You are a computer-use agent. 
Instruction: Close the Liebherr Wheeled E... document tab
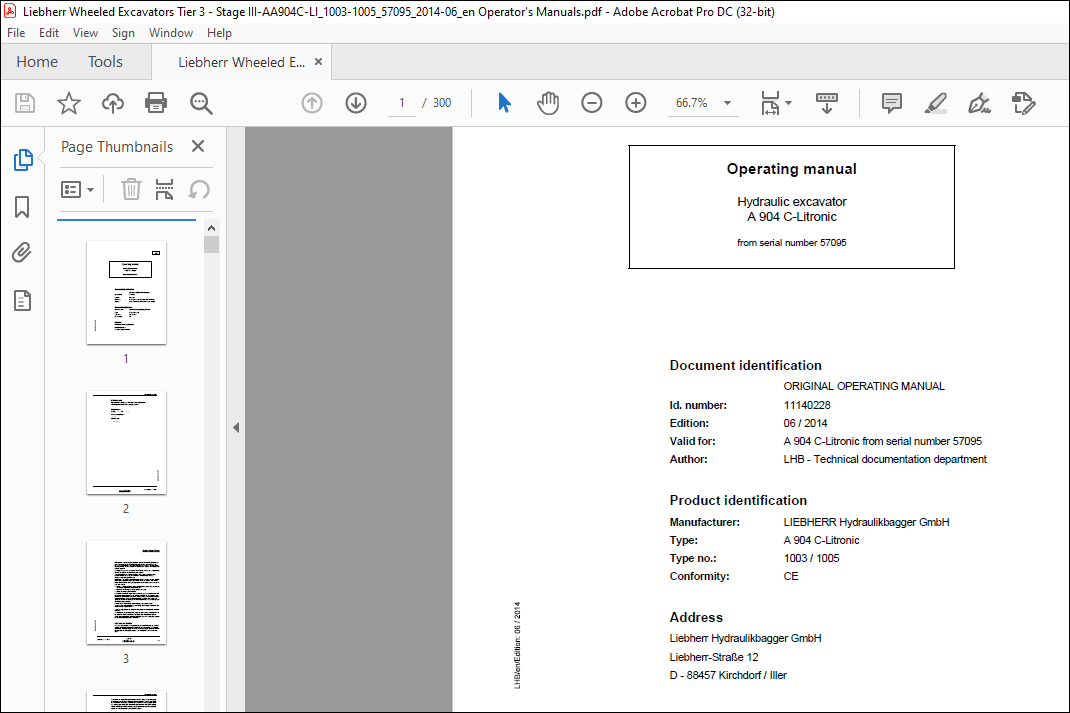318,61
